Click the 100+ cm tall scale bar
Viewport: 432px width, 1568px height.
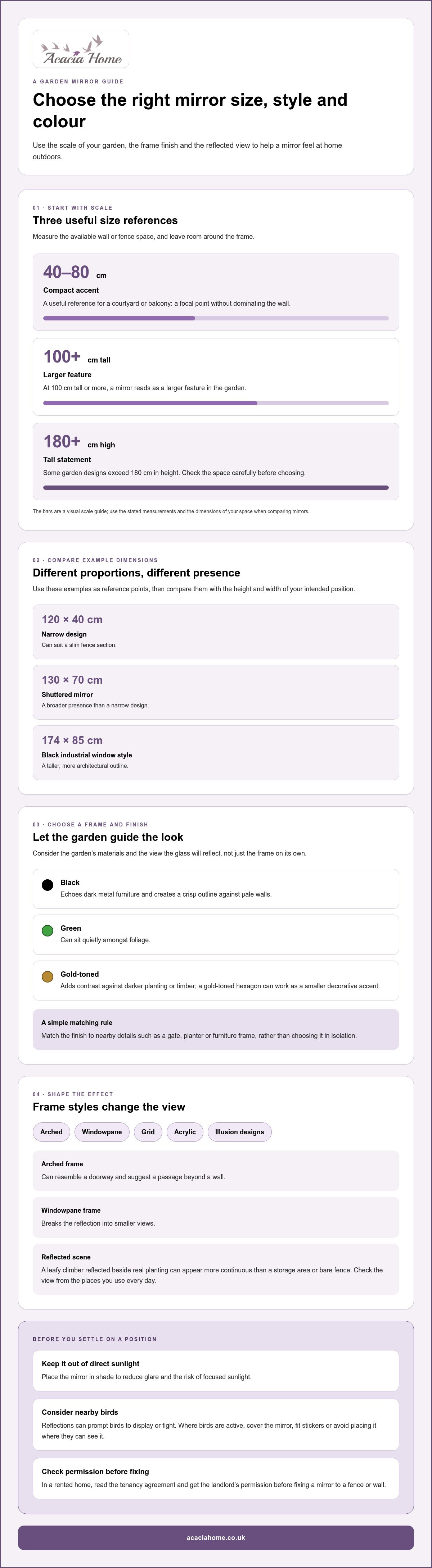pos(216,403)
